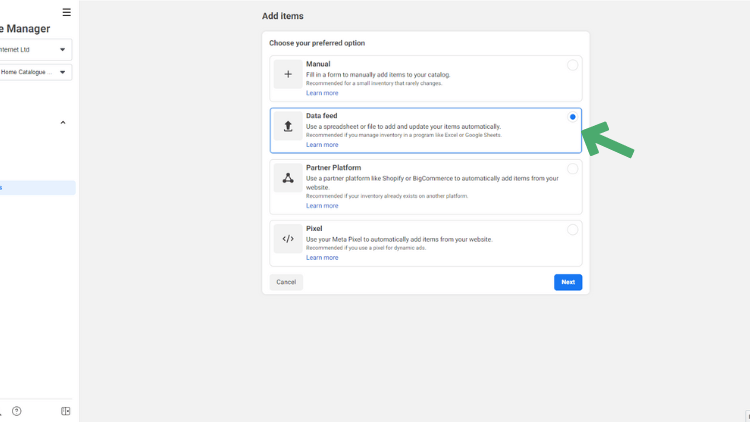Click the 'Pixel' option title
Screen dimensions: 750x422
click(314, 229)
